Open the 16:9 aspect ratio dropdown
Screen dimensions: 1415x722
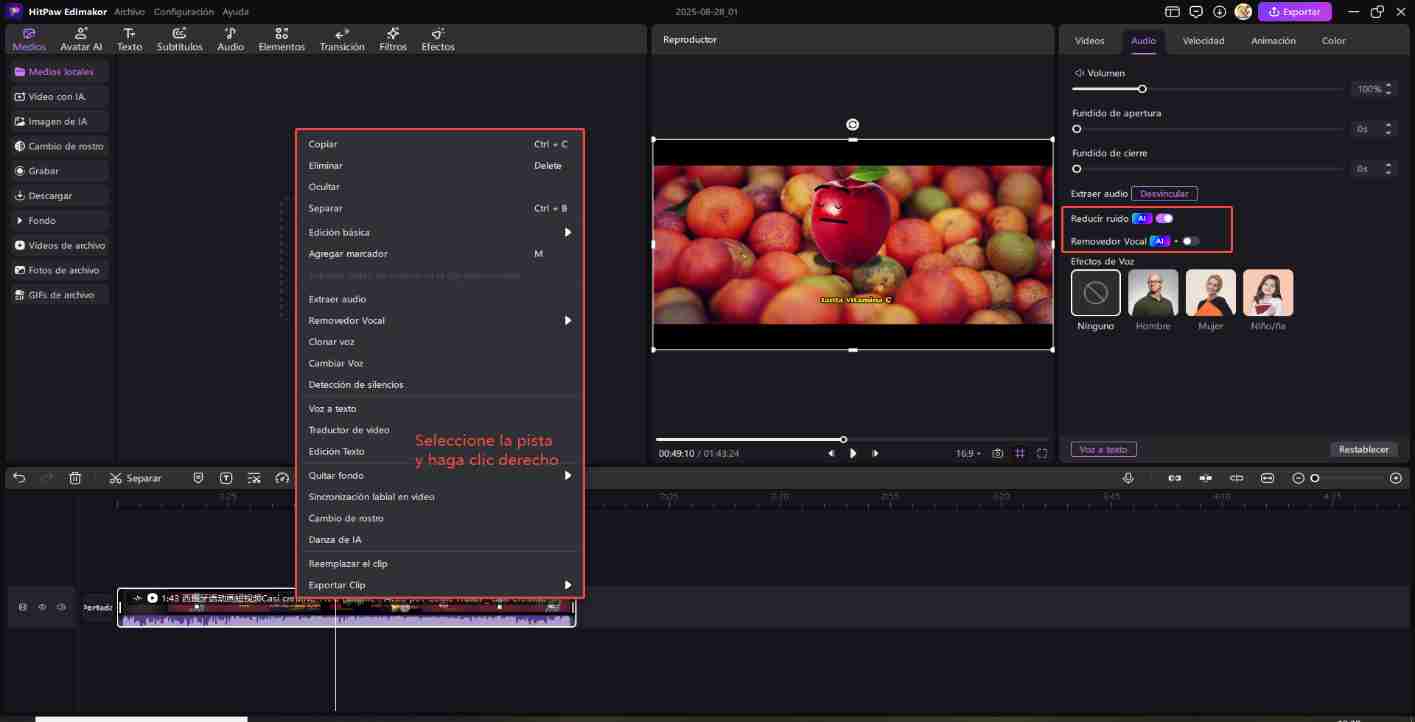968,453
